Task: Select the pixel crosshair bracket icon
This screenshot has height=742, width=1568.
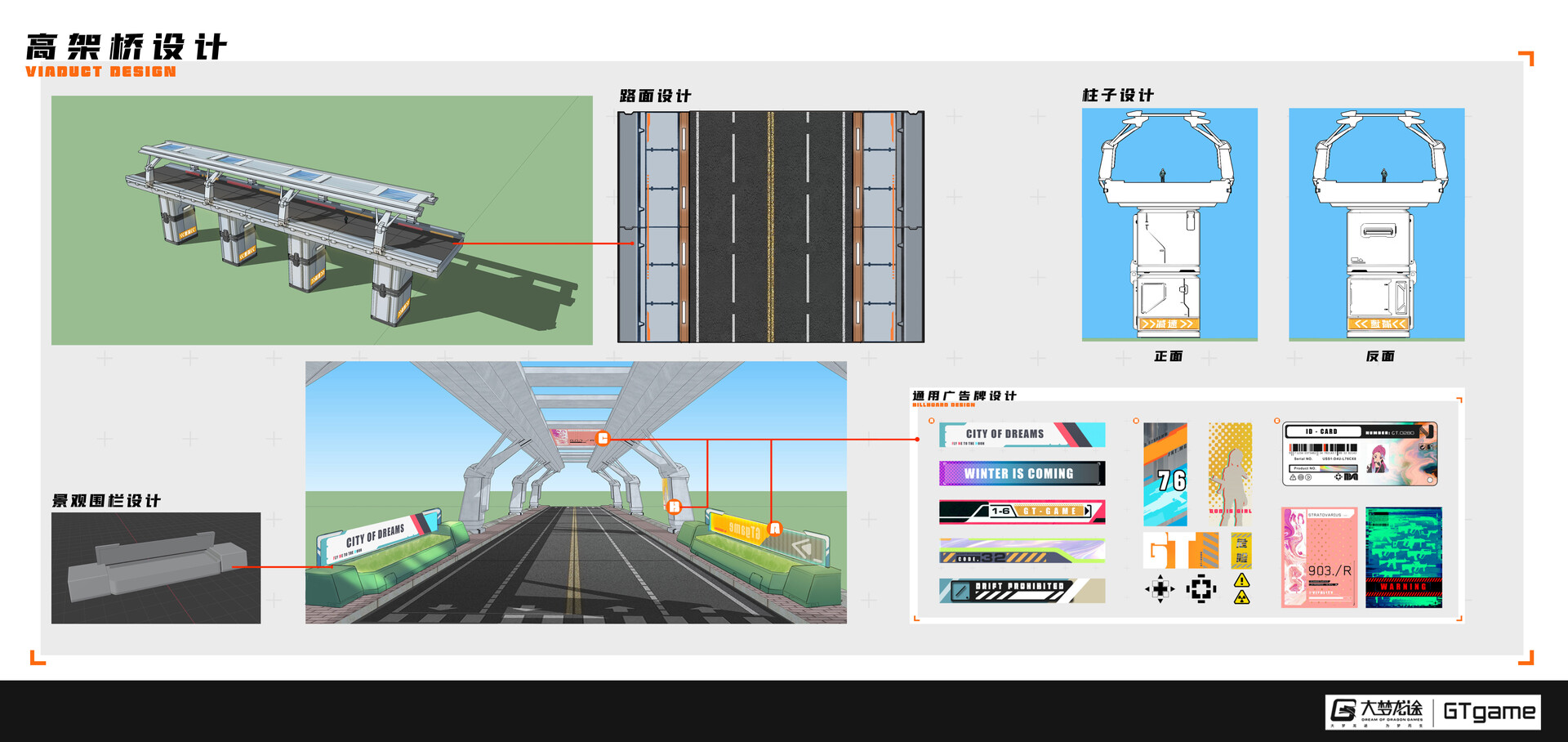Action: click(1201, 588)
